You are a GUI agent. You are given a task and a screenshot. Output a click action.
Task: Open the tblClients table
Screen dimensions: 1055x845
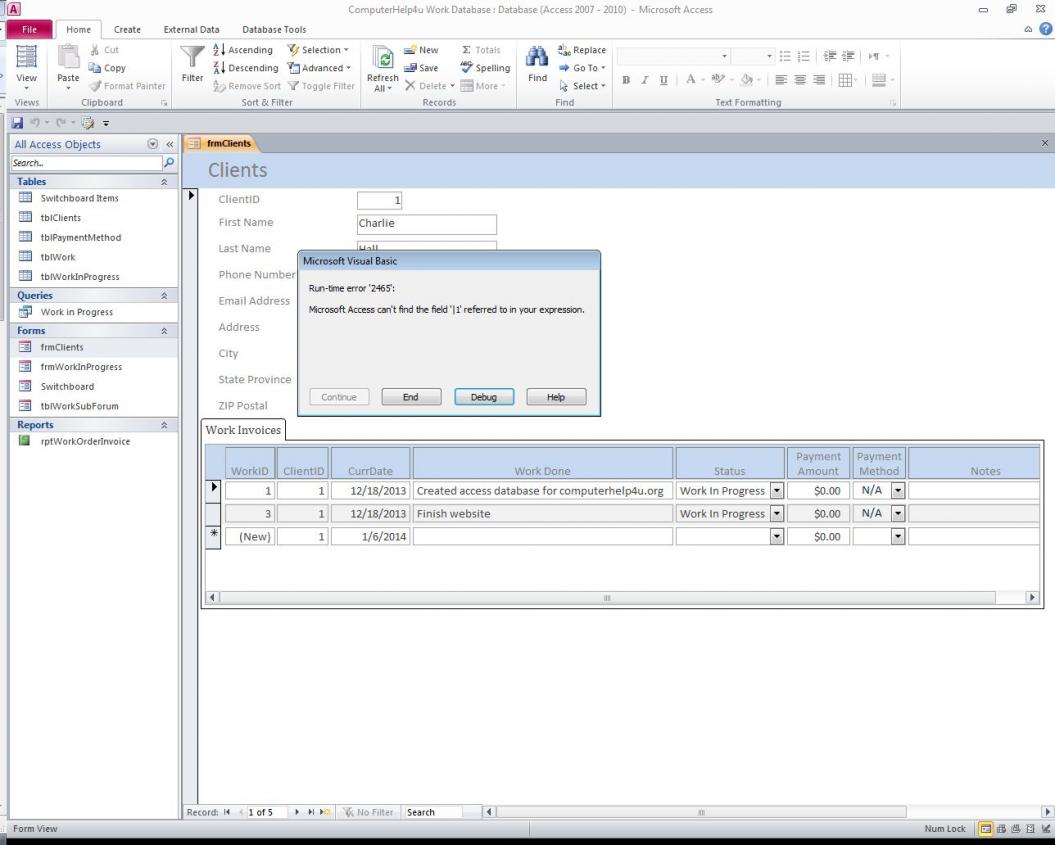(61, 217)
